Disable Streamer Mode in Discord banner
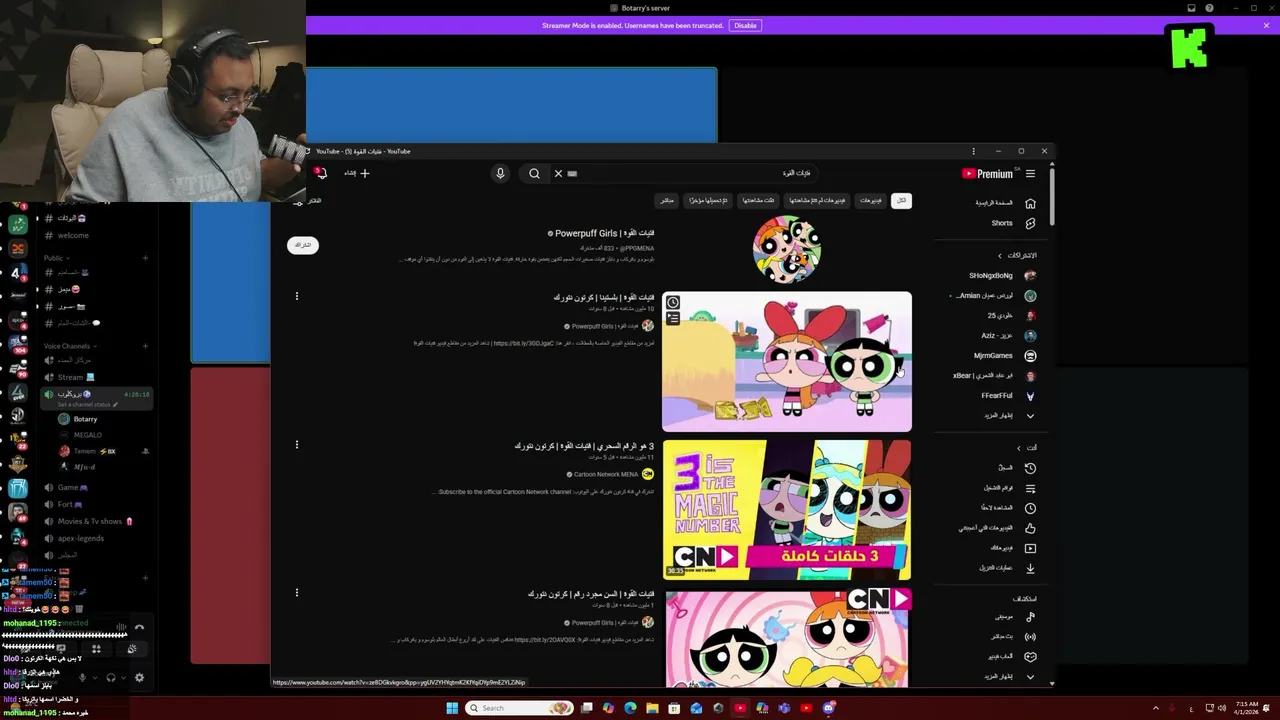The height and width of the screenshot is (720, 1280). (745, 25)
